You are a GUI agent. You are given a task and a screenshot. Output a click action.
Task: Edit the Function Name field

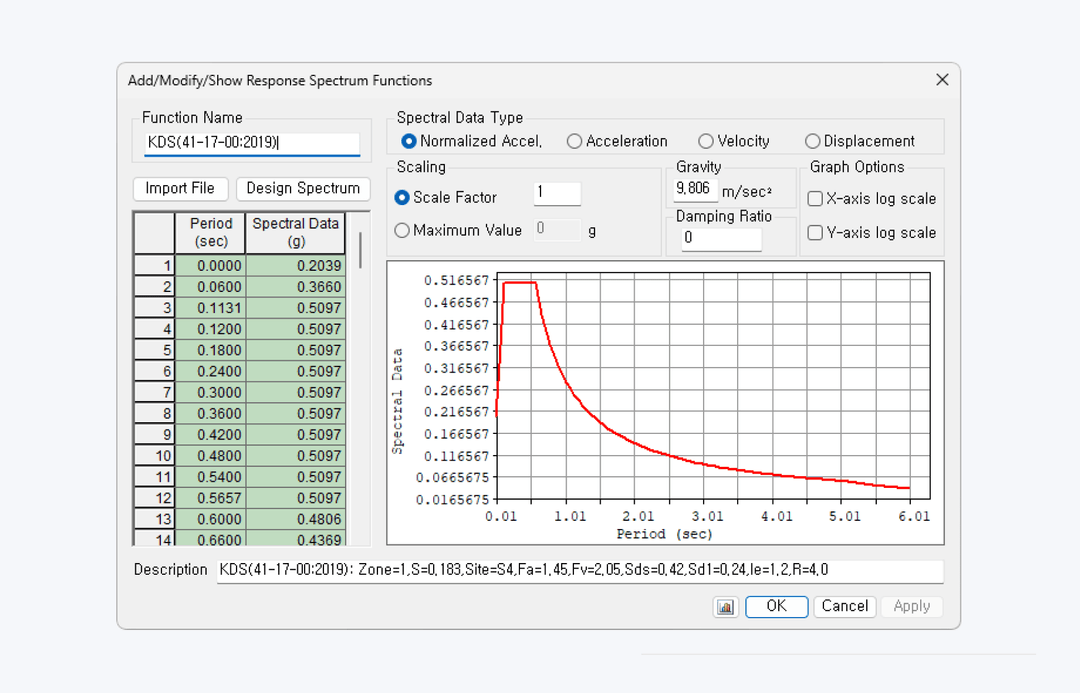tap(252, 143)
